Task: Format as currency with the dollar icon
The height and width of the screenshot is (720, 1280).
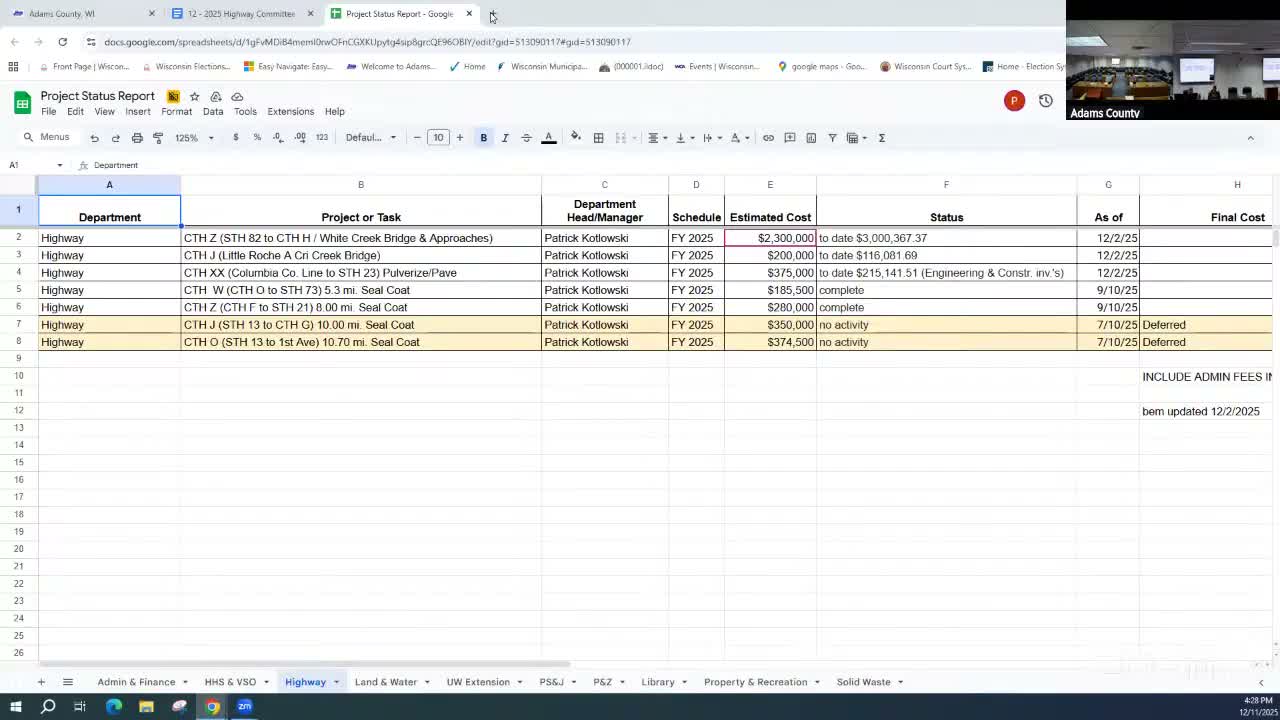Action: pos(236,138)
